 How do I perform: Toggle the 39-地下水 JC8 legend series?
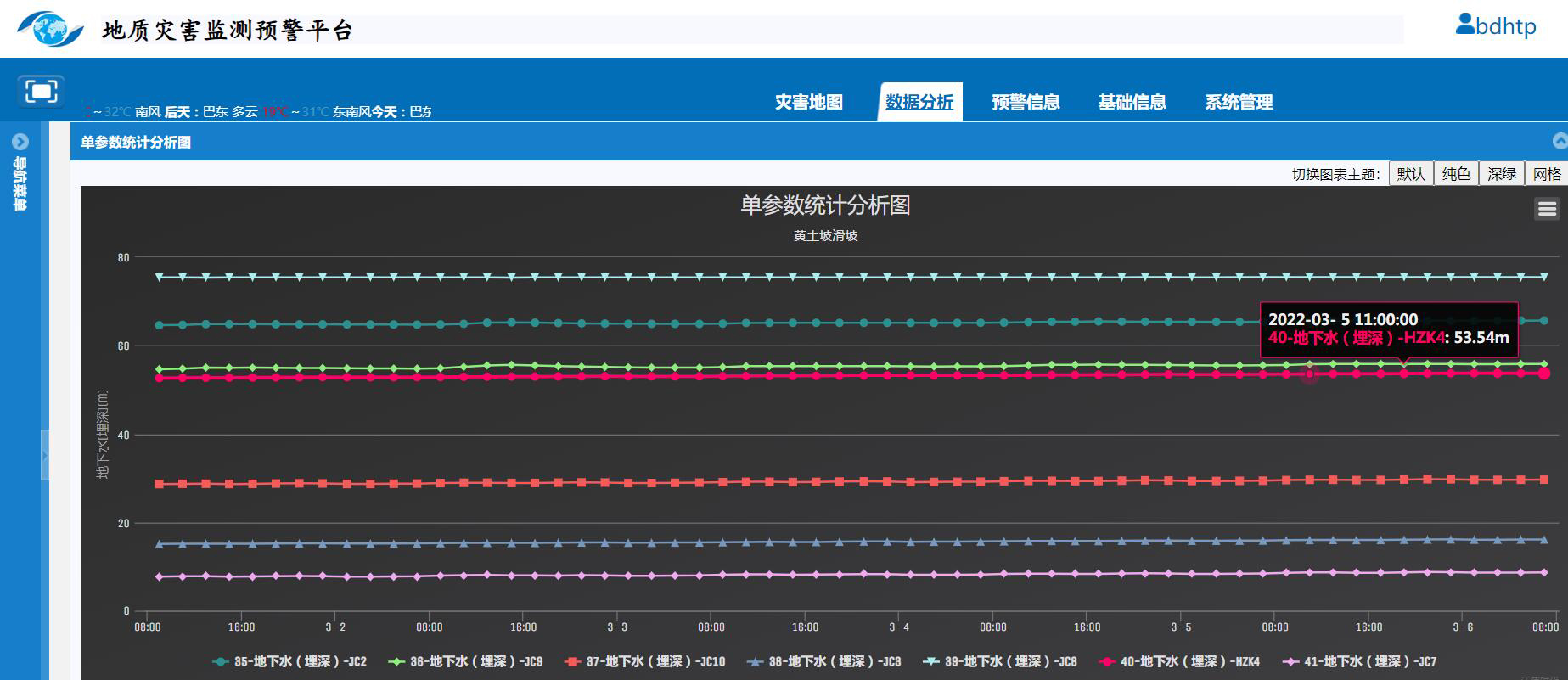(x=999, y=661)
